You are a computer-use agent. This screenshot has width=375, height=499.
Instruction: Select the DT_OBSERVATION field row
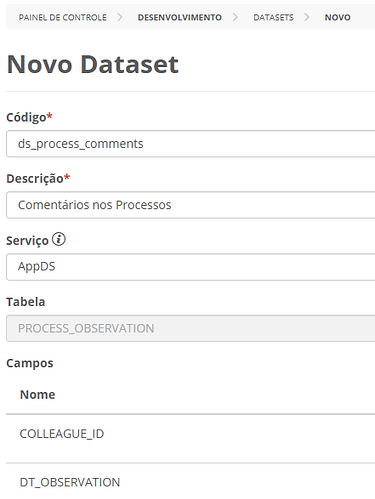(191, 481)
